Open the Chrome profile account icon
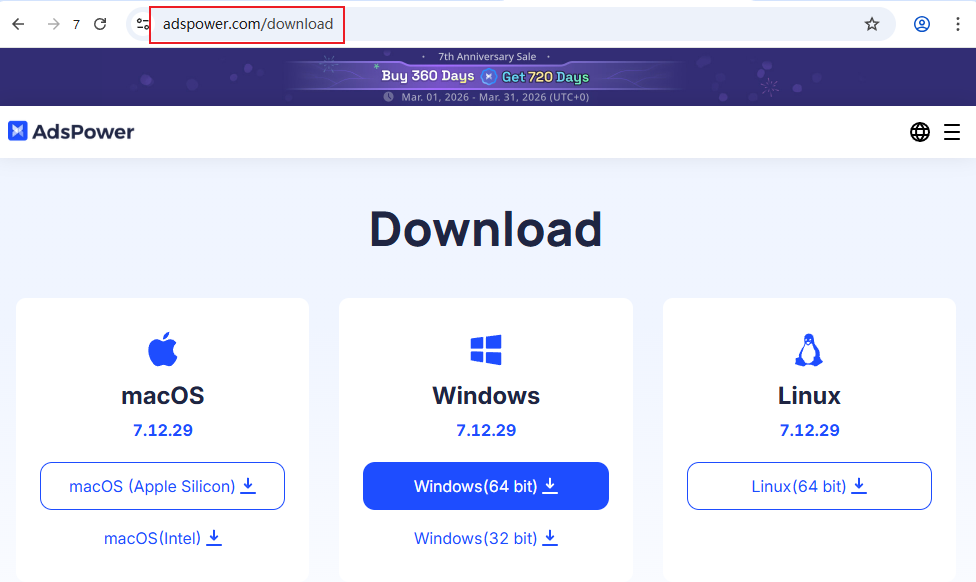976x582 pixels. point(921,24)
